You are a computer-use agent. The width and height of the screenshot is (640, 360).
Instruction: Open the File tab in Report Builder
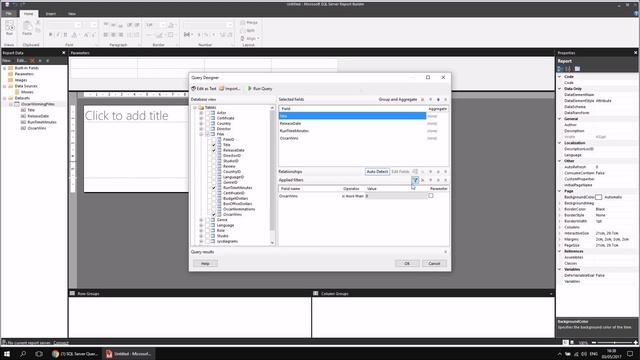pos(9,13)
